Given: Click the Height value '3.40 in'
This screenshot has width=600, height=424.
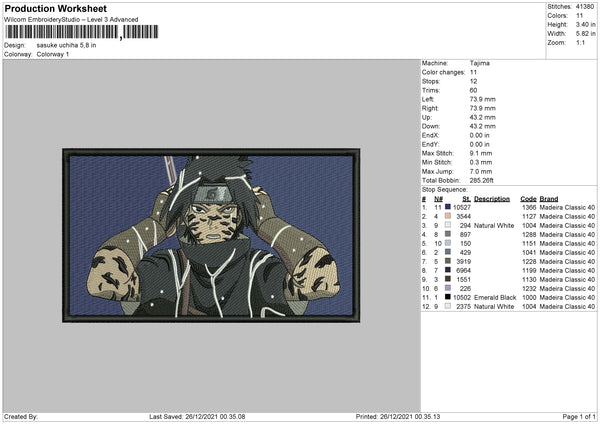Looking at the screenshot, I should [586, 24].
